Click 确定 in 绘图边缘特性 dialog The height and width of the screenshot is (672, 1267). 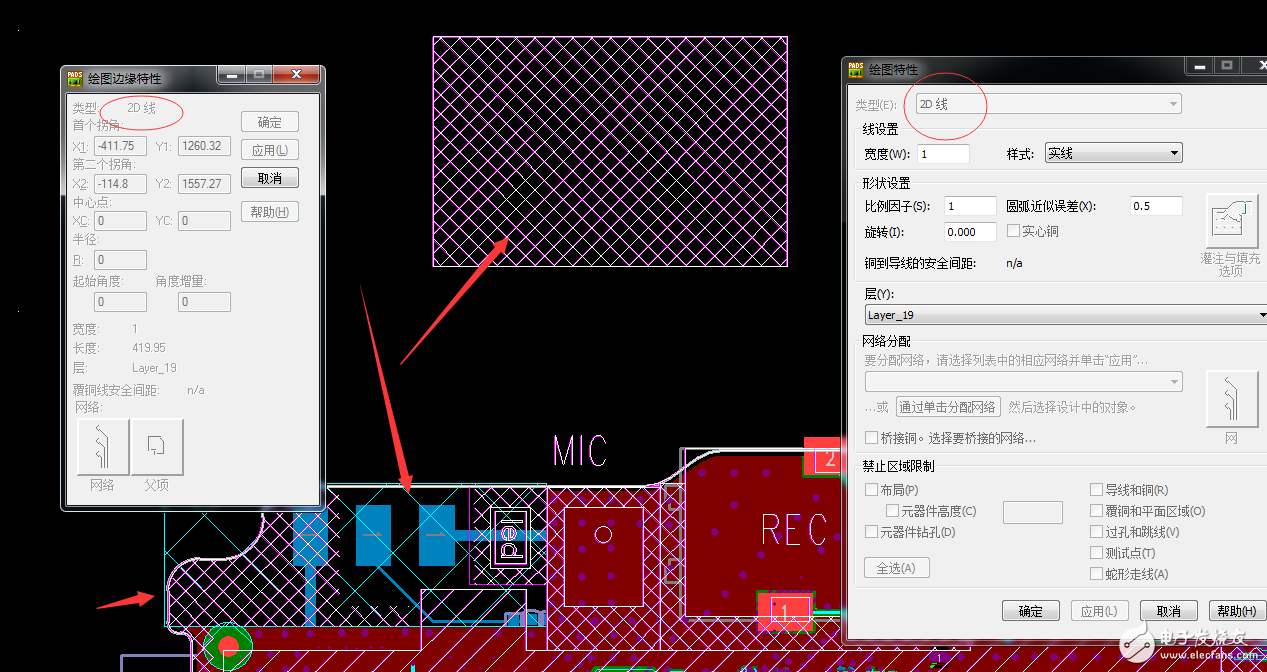(x=270, y=122)
